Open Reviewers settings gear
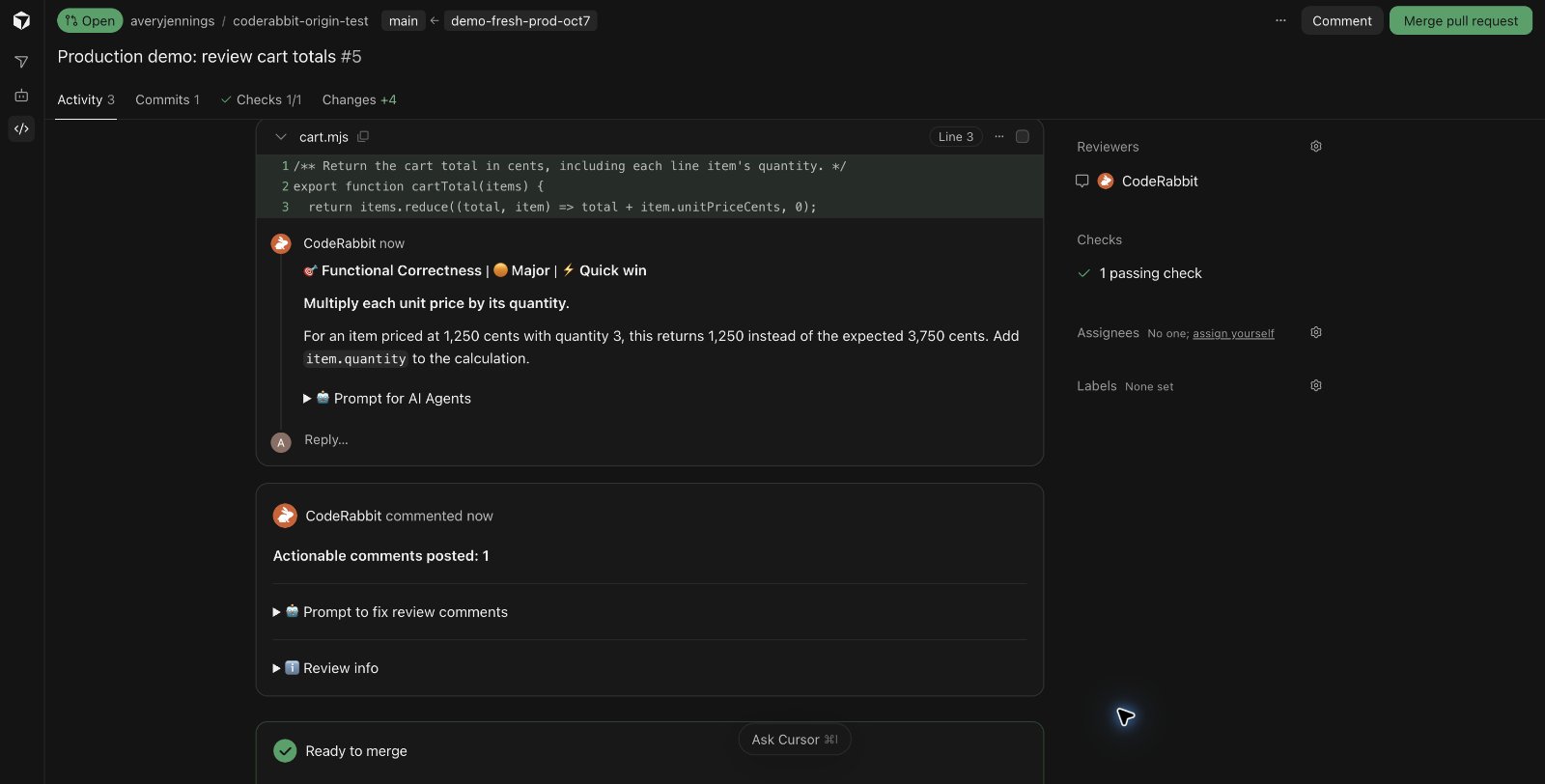Viewport: 1545px width, 784px height. pyautogui.click(x=1316, y=147)
